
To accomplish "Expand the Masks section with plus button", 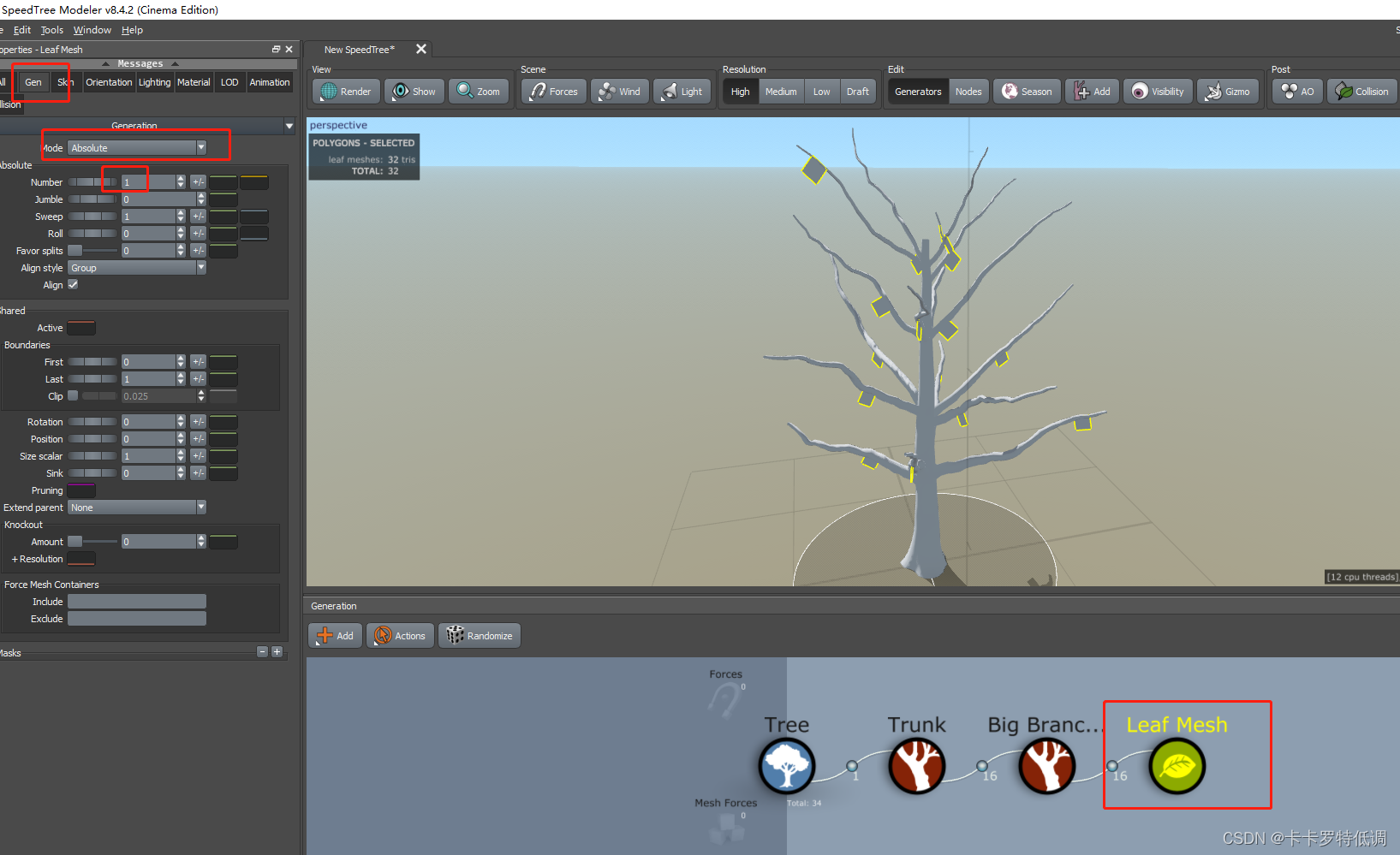I will click(x=277, y=652).
